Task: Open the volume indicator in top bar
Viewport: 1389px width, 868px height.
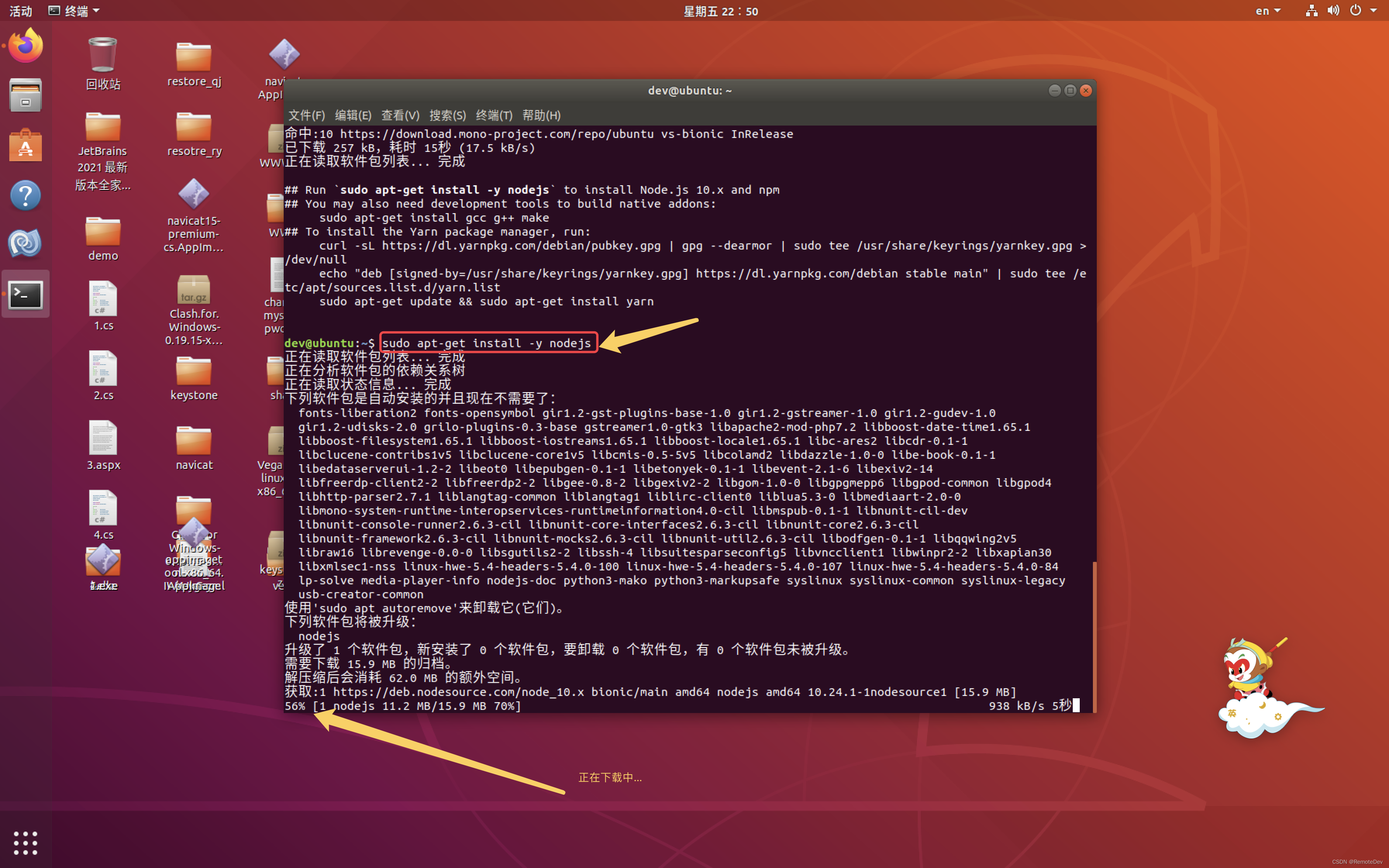Action: (x=1333, y=10)
